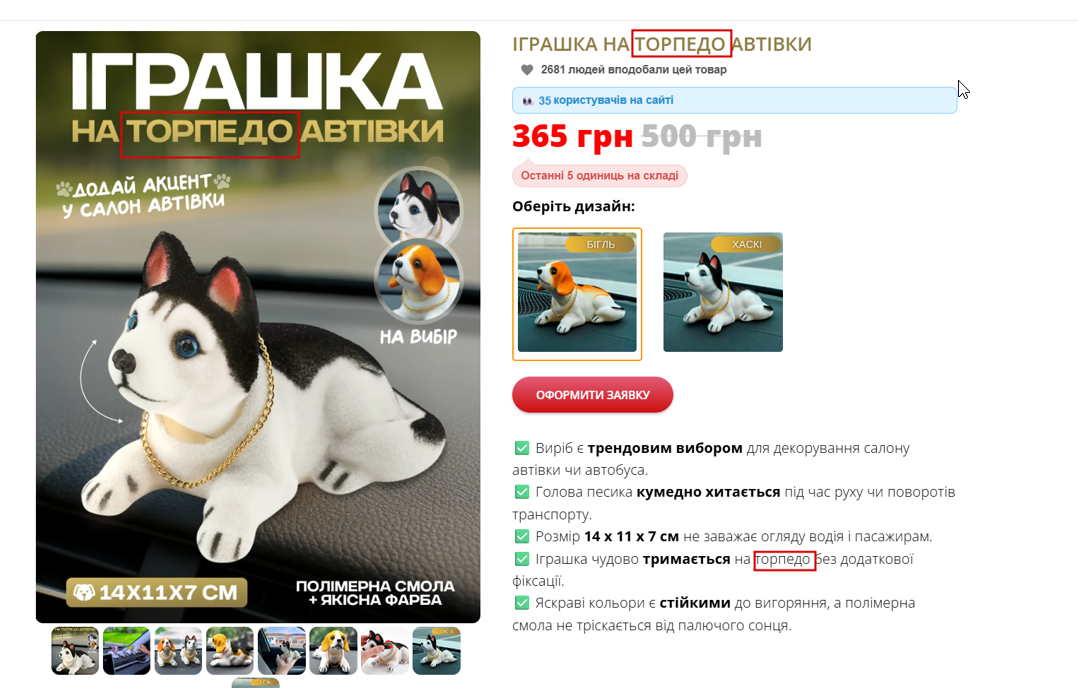
Task: Click the round beagle preview circle on the main image
Action: [419, 280]
